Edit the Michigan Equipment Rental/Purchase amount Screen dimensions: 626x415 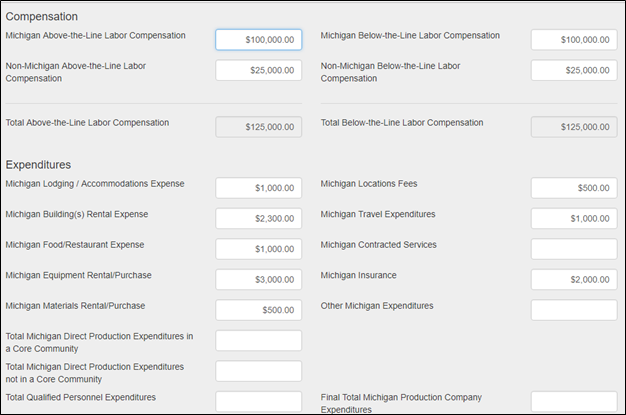pyautogui.click(x=258, y=279)
